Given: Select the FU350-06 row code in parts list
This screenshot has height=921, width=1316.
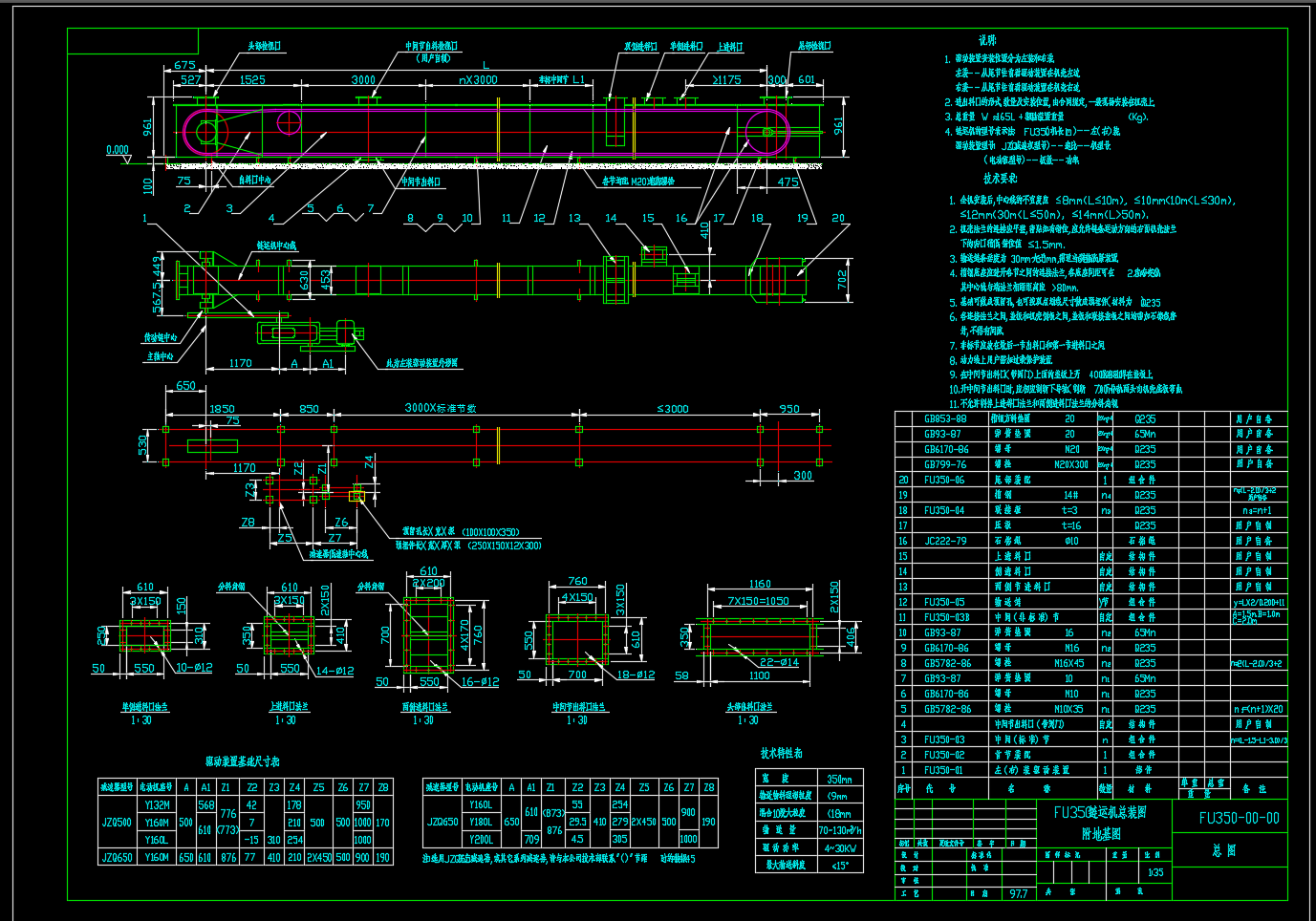Looking at the screenshot, I should (943, 480).
